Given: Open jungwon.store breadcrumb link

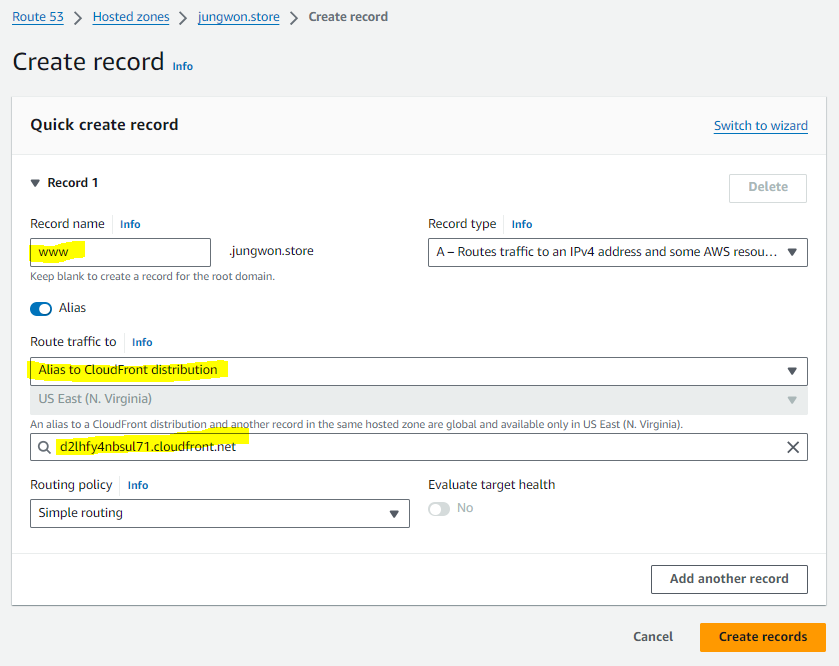Looking at the screenshot, I should pyautogui.click(x=239, y=17).
